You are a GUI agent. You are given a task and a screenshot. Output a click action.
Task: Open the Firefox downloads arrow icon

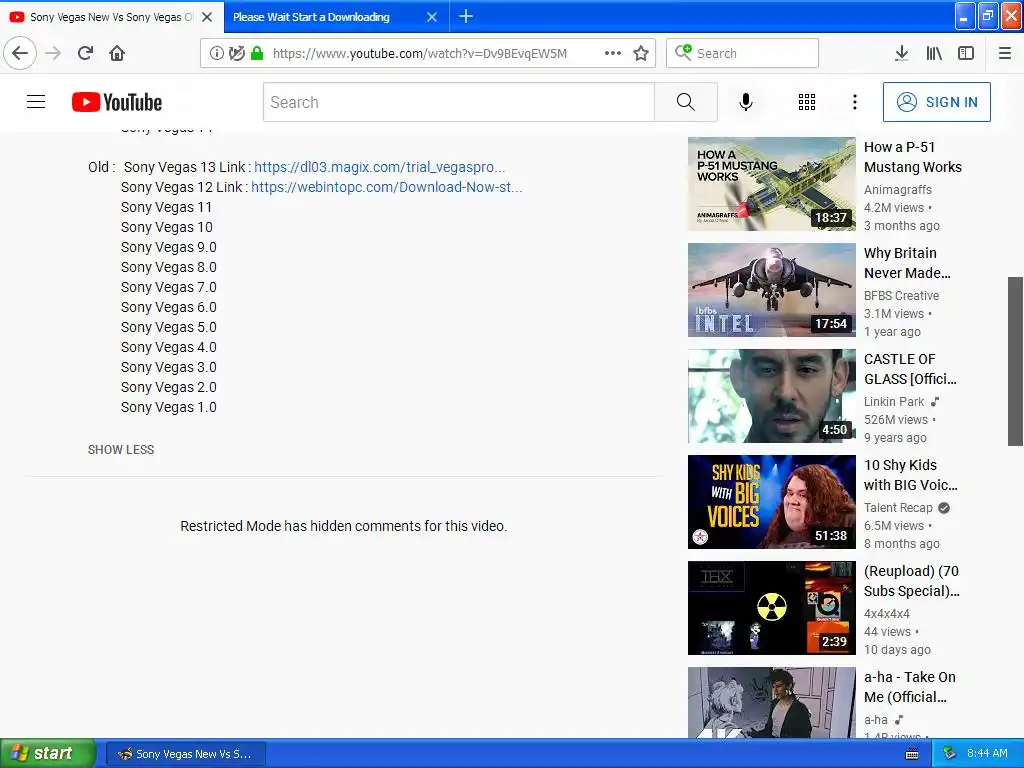coord(901,53)
